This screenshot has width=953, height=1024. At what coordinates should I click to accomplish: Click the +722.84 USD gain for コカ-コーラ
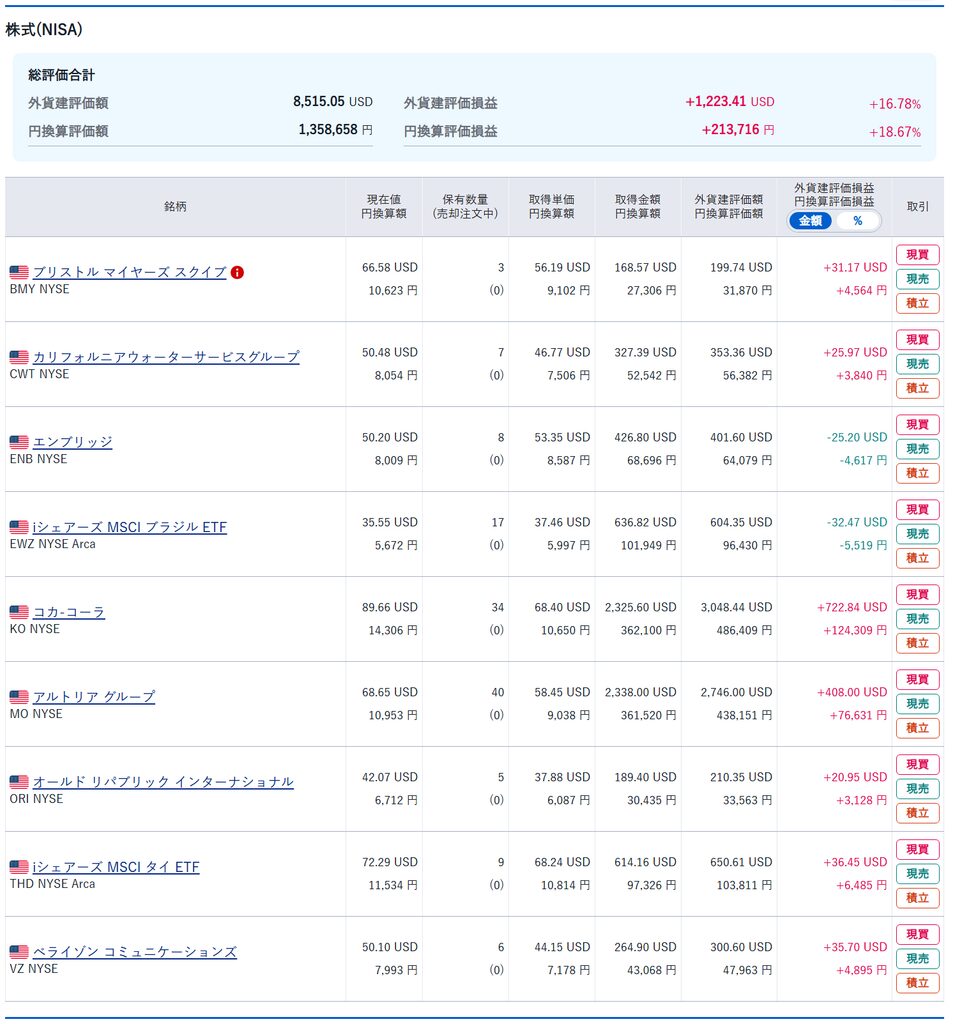point(852,607)
